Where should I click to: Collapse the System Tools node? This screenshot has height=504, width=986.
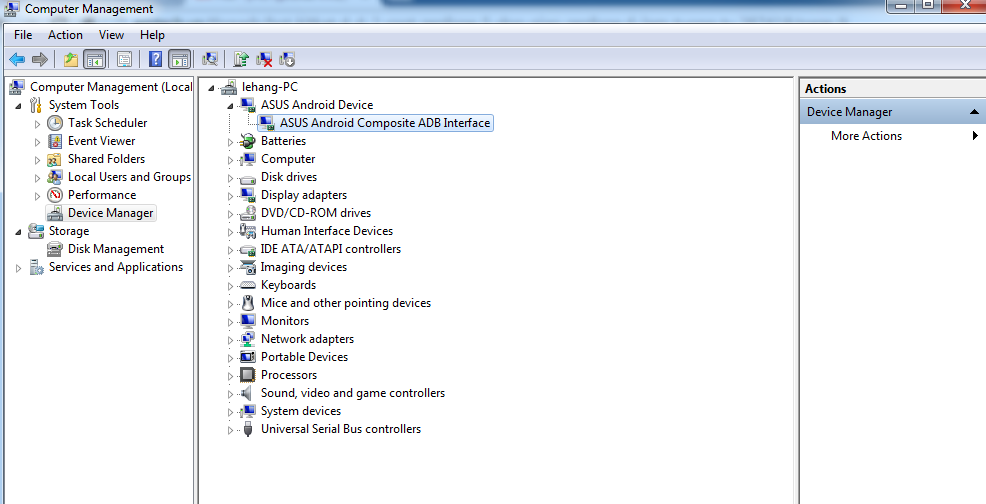coord(18,106)
